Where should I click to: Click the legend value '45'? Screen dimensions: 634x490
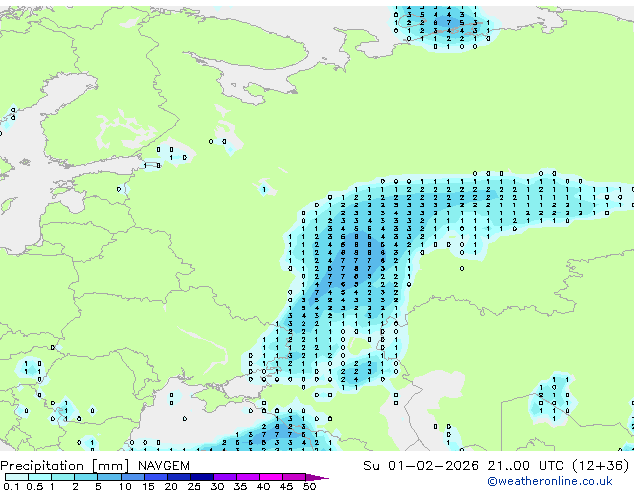[286, 486]
